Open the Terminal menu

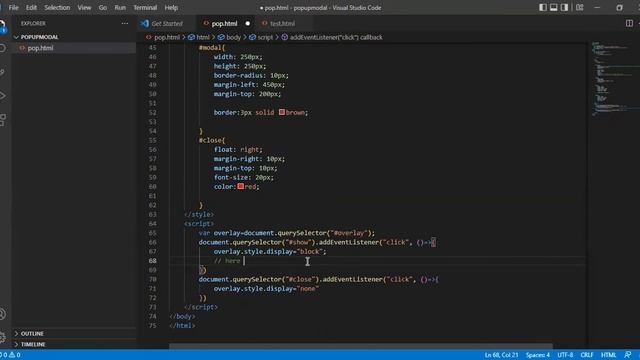(x=145, y=7)
